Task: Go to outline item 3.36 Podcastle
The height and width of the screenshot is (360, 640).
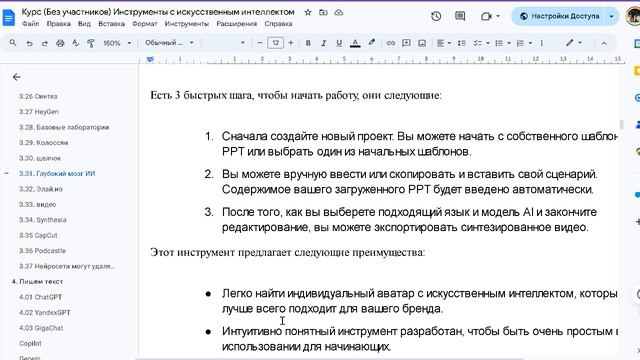Action: point(42,251)
